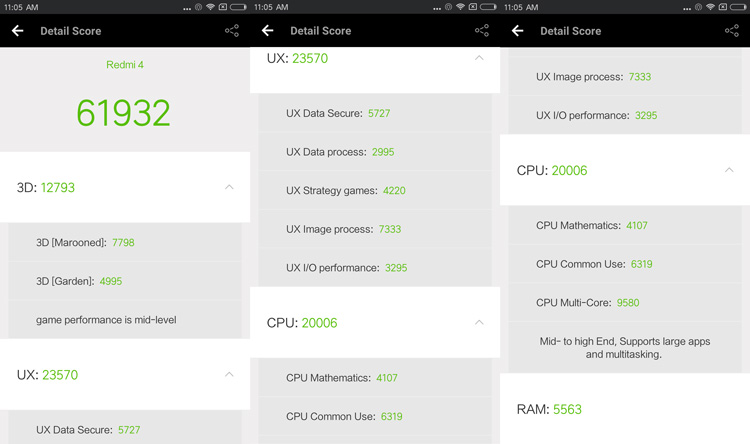Viewport: 750px width, 444px height.
Task: Tap share icon in right screen header
Action: click(x=732, y=31)
